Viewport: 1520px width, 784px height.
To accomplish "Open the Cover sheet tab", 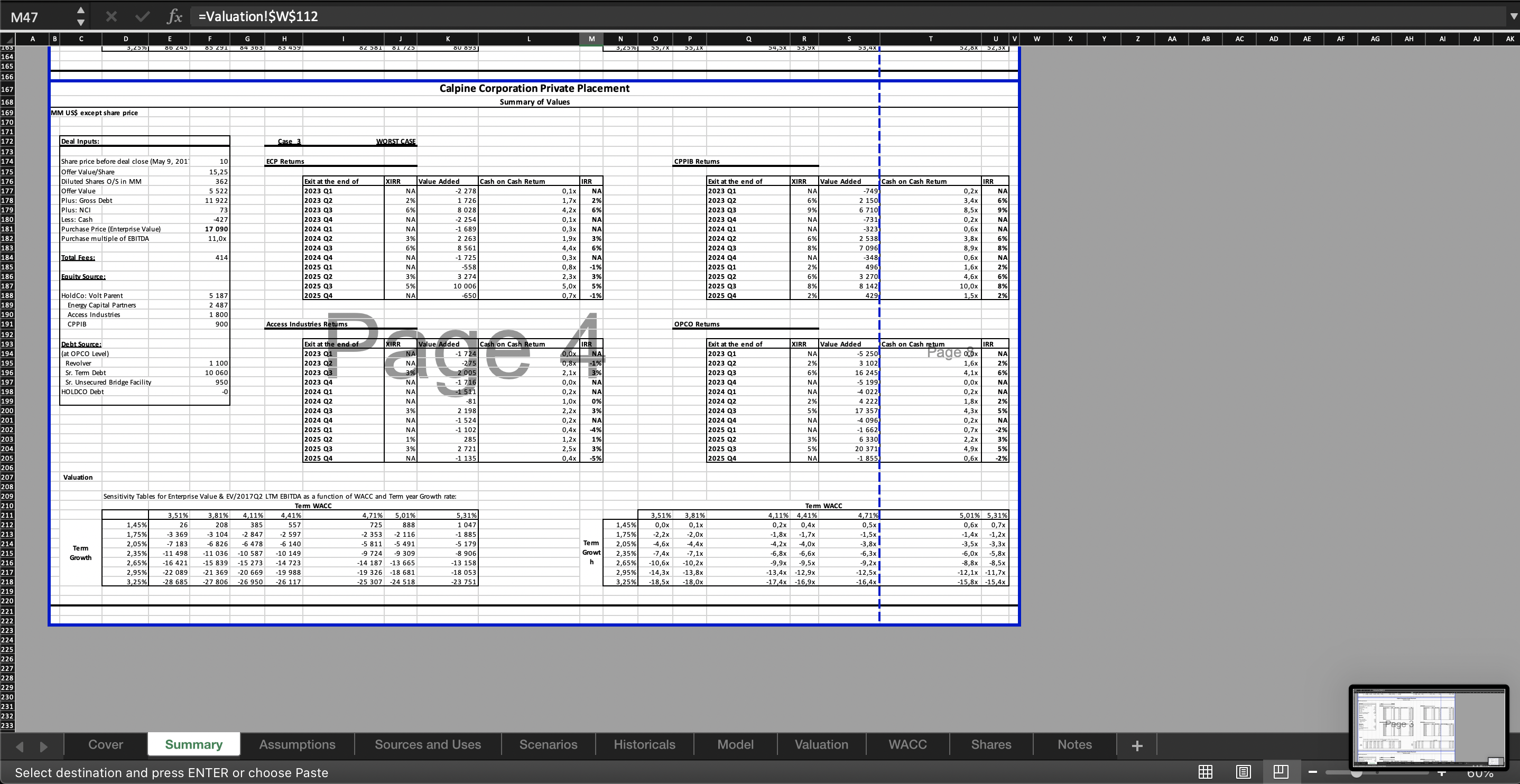I will click(106, 744).
